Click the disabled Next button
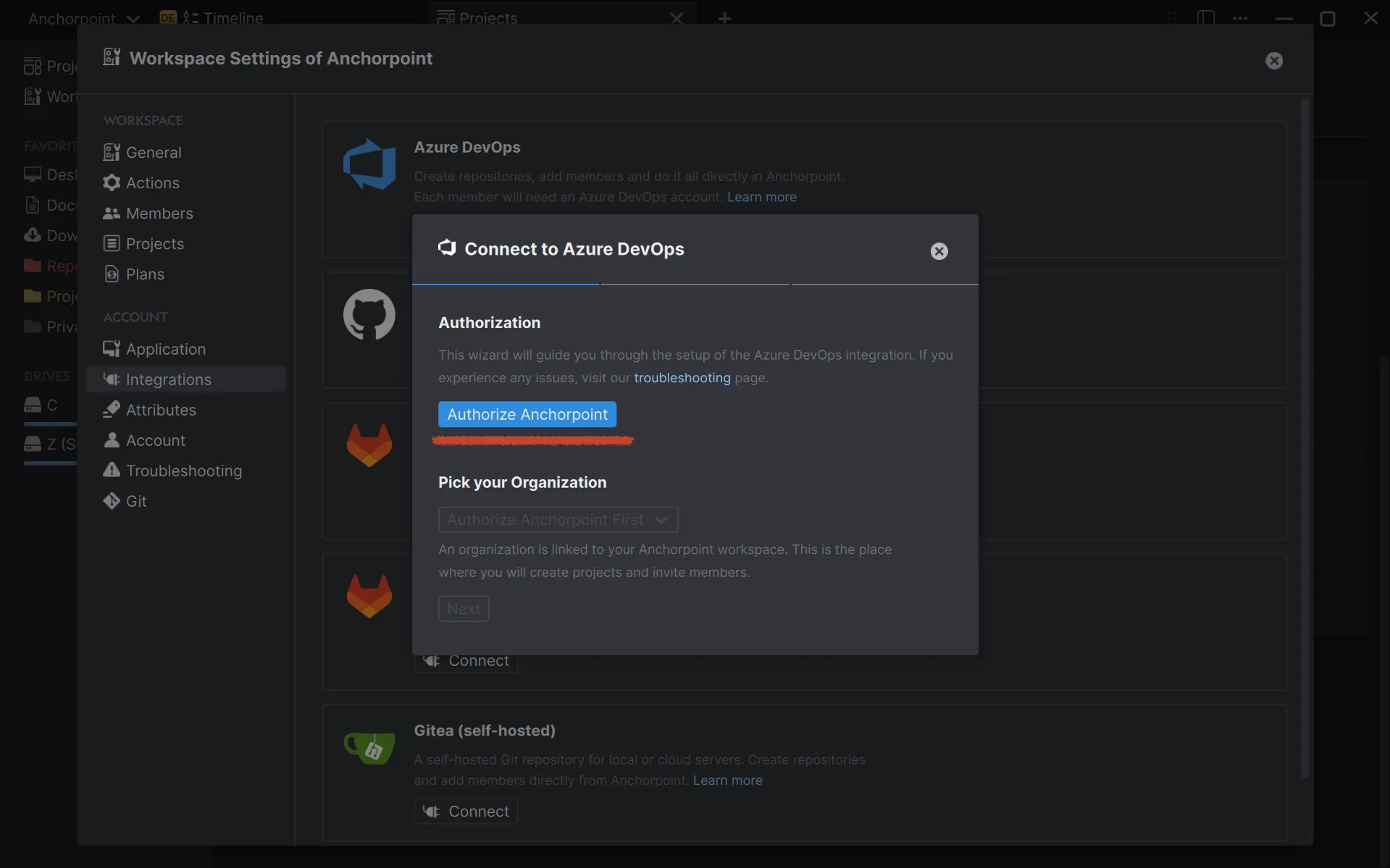The height and width of the screenshot is (868, 1390). [464, 609]
